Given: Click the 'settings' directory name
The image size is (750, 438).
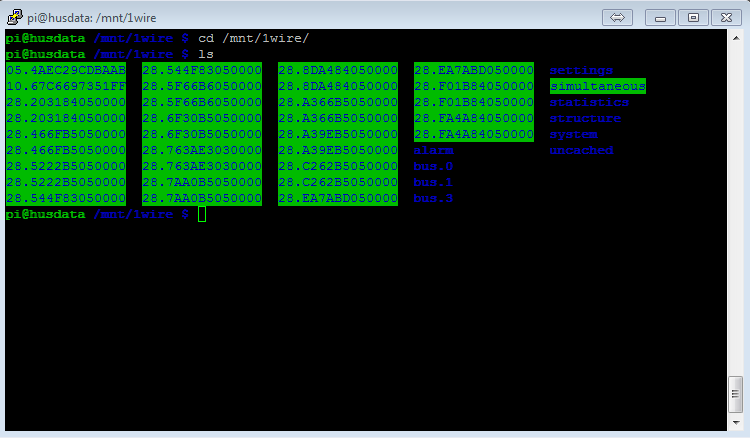Looking at the screenshot, I should (581, 70).
